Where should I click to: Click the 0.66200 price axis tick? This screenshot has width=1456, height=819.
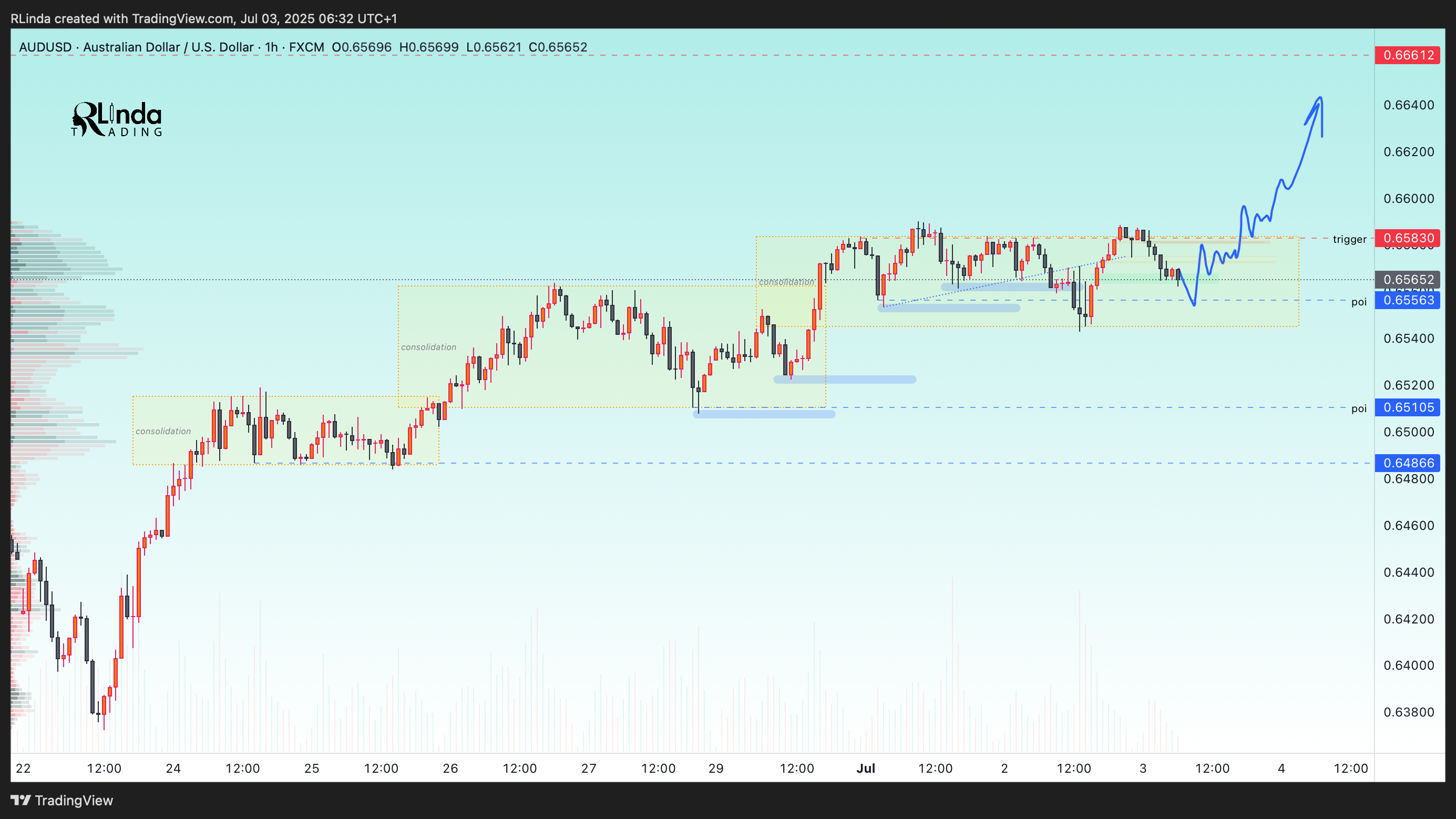click(x=1409, y=152)
